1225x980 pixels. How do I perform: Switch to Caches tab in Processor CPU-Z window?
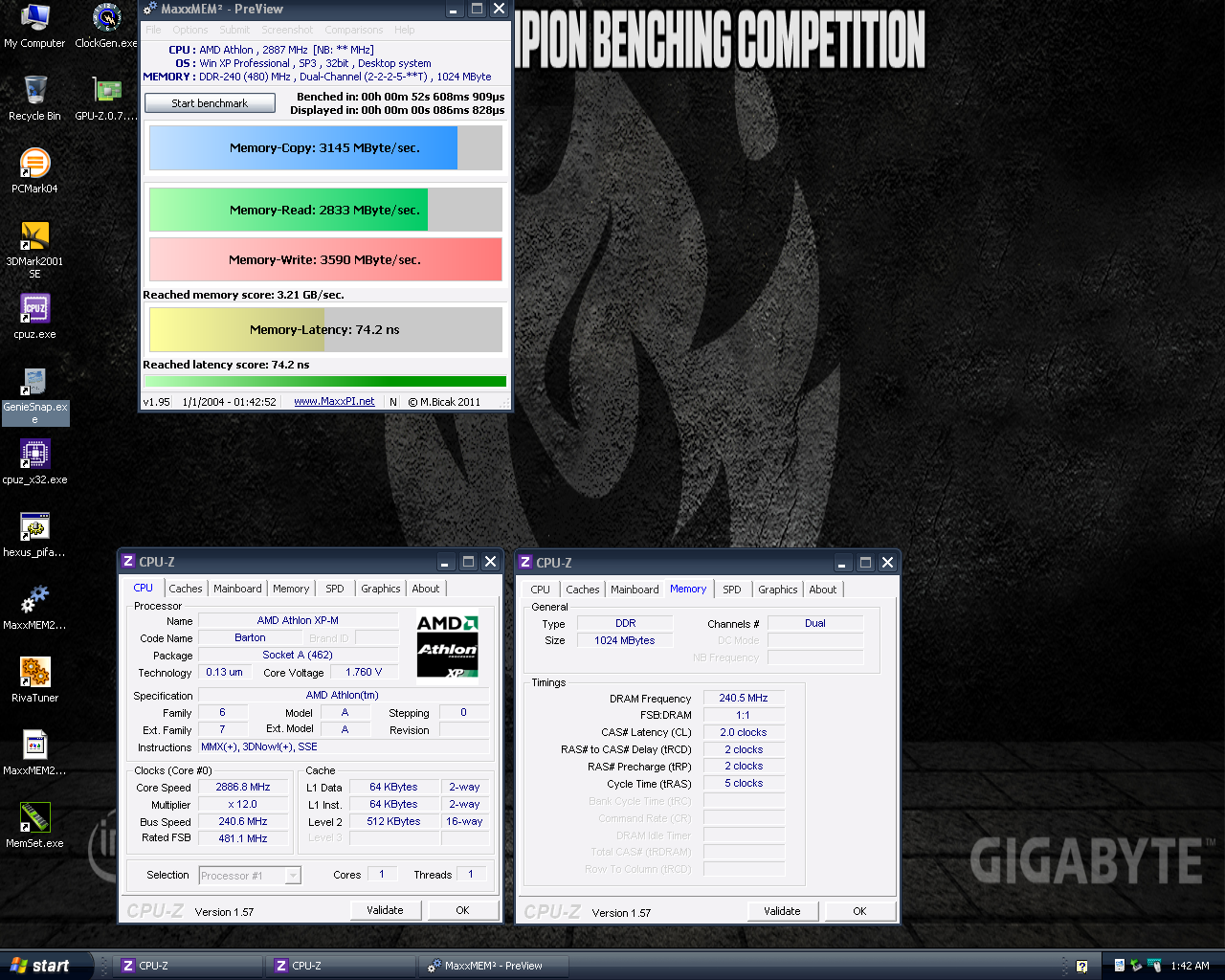coord(186,589)
